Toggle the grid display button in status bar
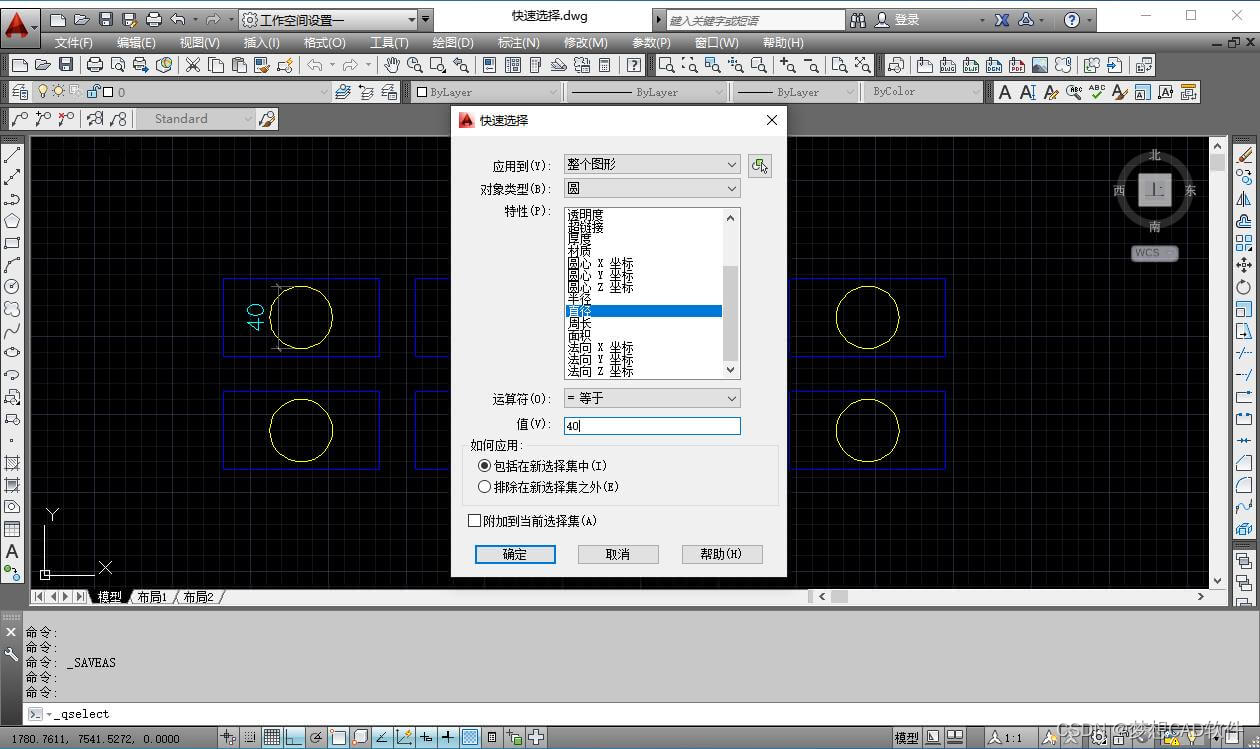 click(x=272, y=735)
